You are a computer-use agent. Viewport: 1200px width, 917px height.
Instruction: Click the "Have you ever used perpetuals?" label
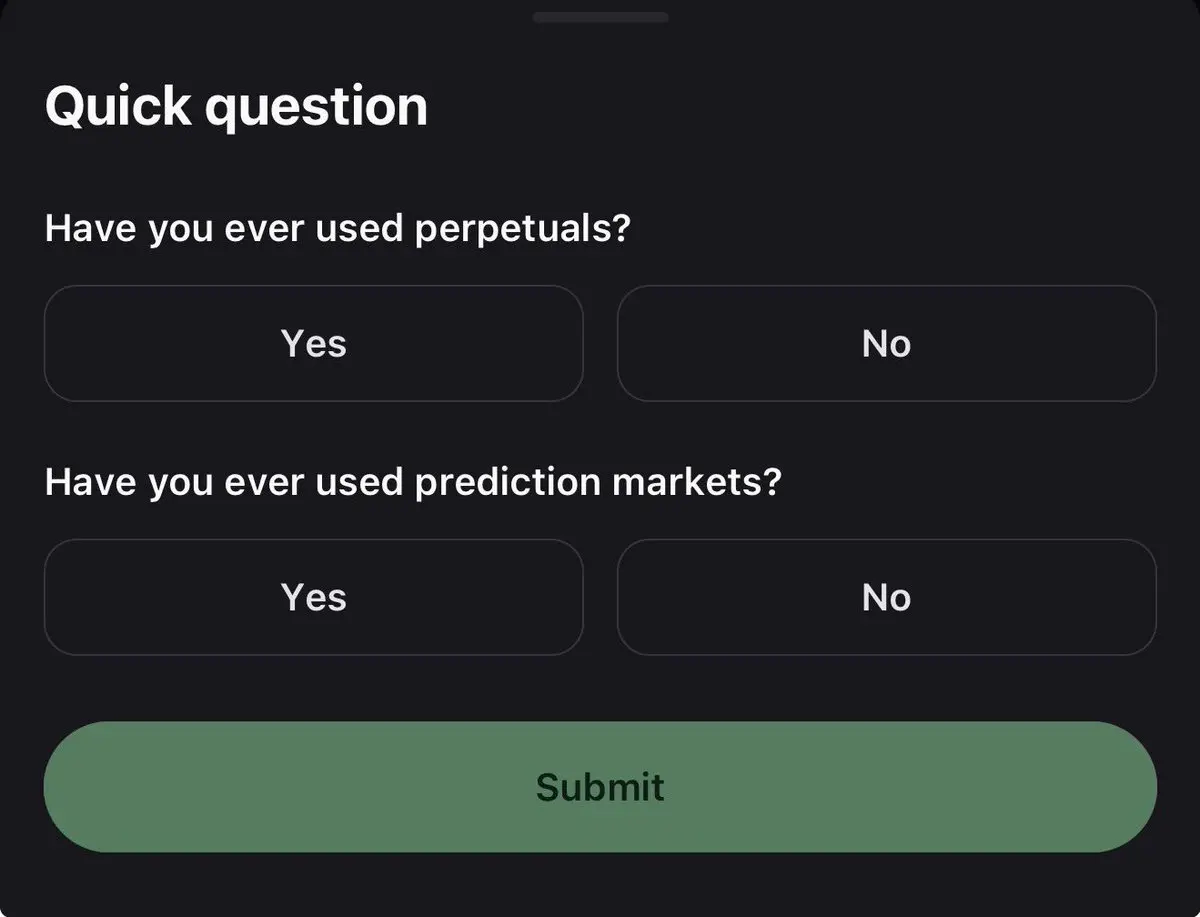point(338,229)
